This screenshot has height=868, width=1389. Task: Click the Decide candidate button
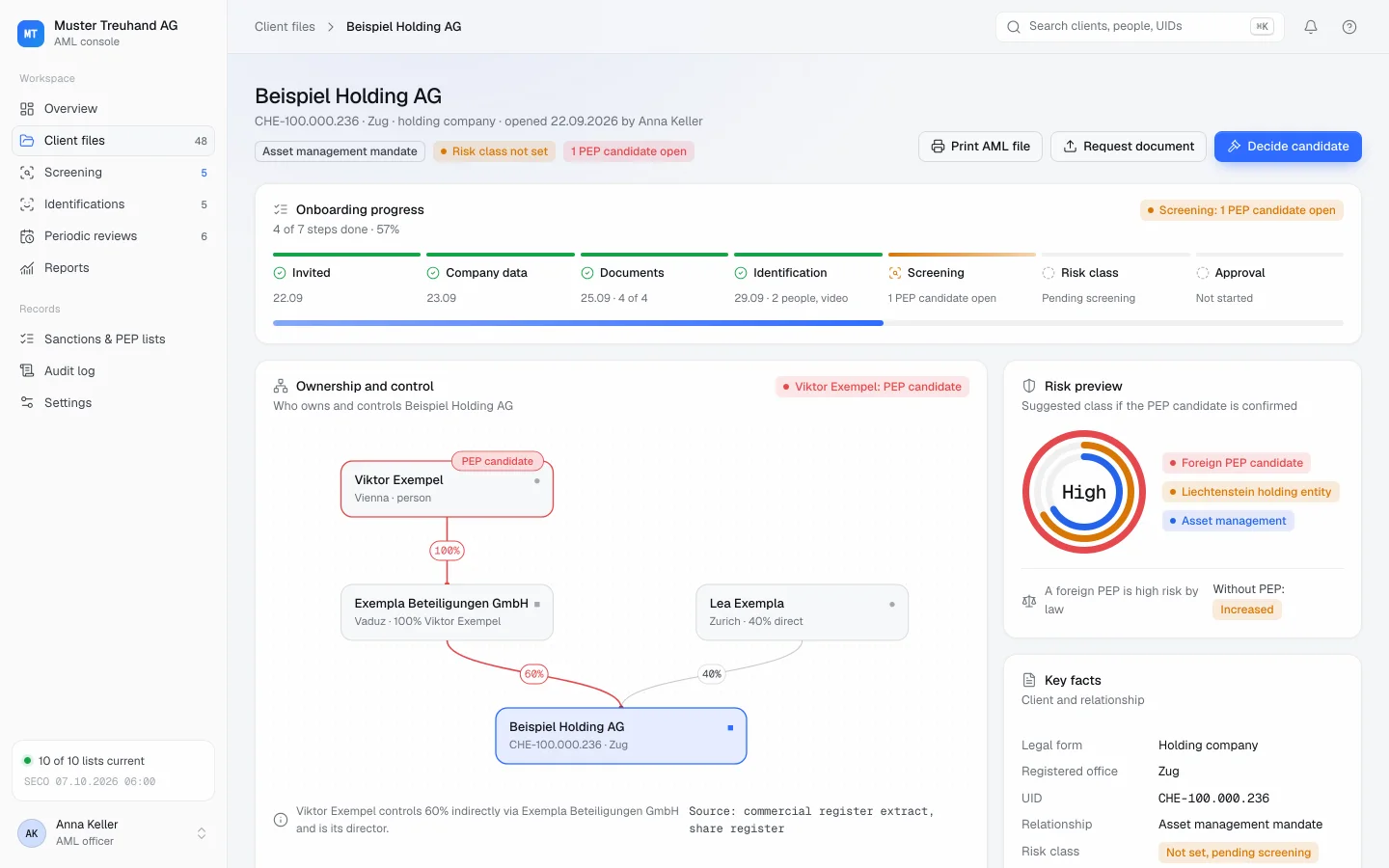coord(1288,147)
